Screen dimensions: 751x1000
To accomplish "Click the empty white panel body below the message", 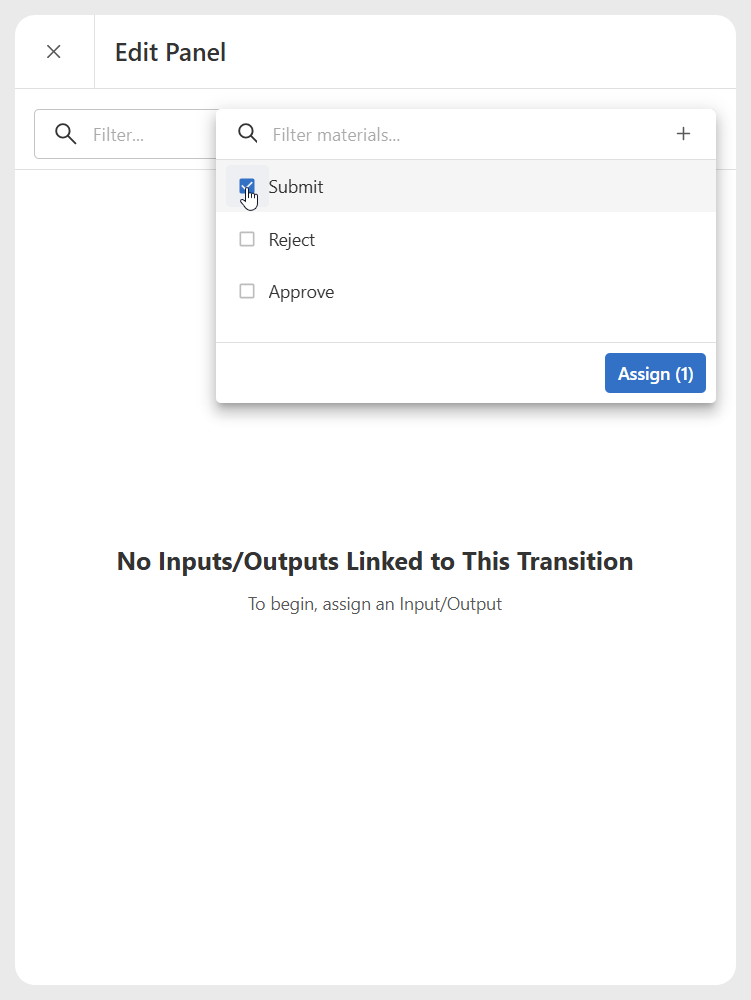I will coord(375,797).
